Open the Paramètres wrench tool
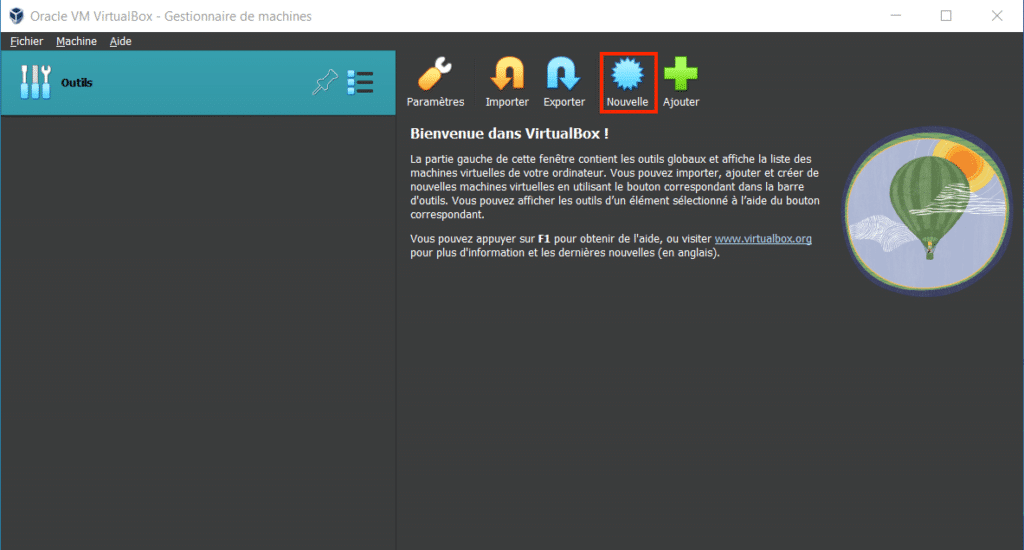This screenshot has width=1024, height=550. click(435, 82)
